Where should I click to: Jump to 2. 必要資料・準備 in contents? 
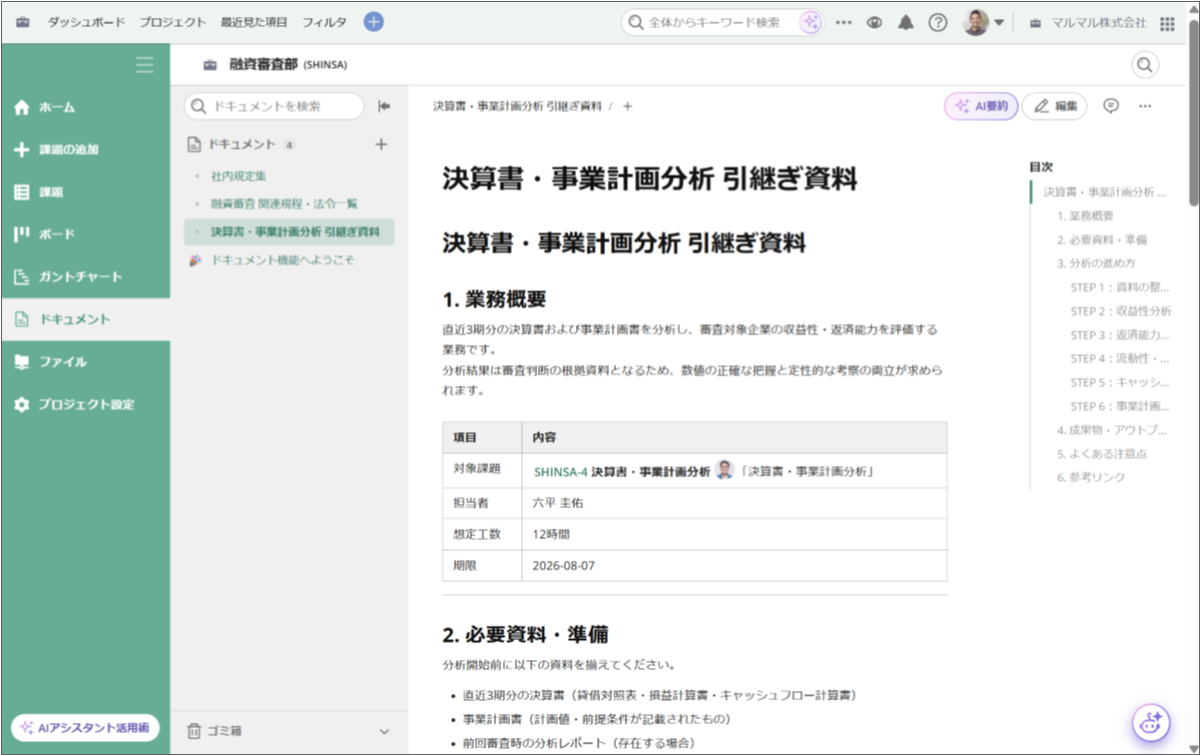1102,240
